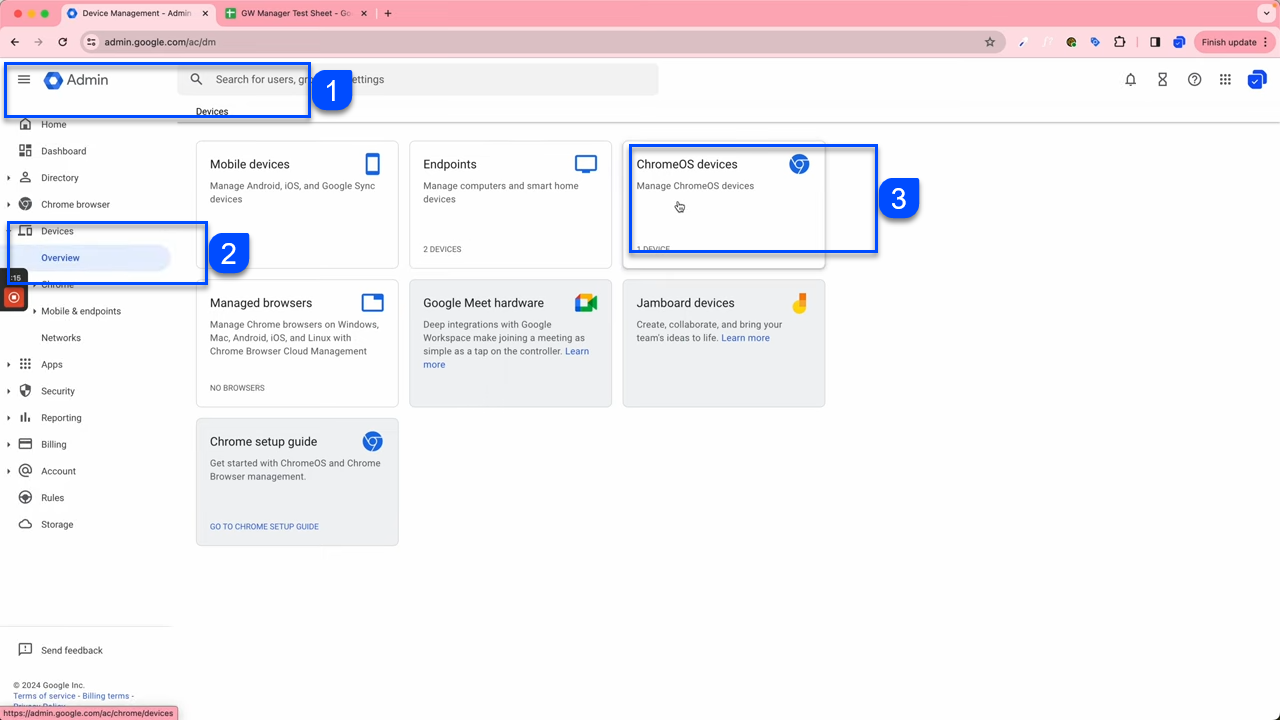Viewport: 1280px width, 720px height.
Task: Click the Chrome icon on ChromeOS devices card
Action: coord(799,164)
